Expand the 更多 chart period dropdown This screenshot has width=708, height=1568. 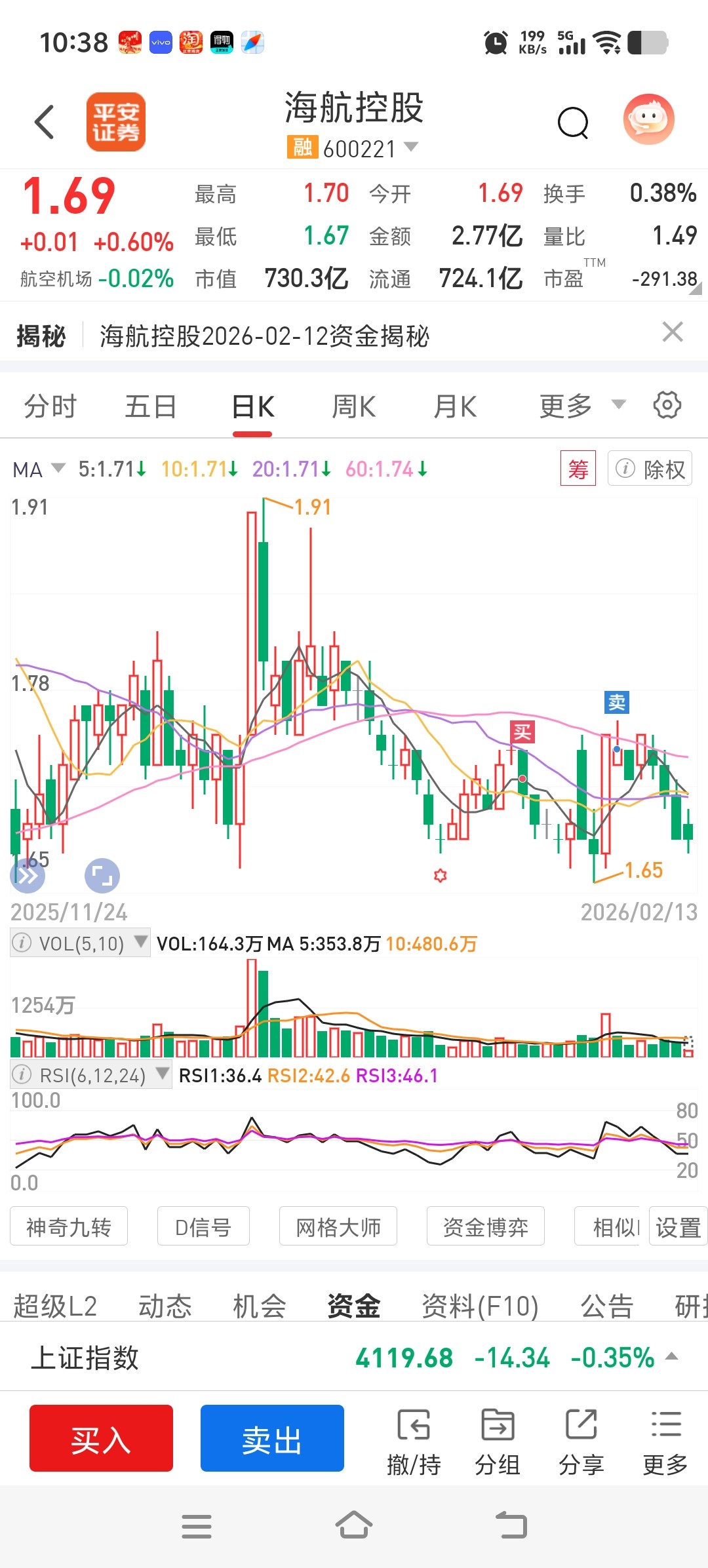point(581,406)
